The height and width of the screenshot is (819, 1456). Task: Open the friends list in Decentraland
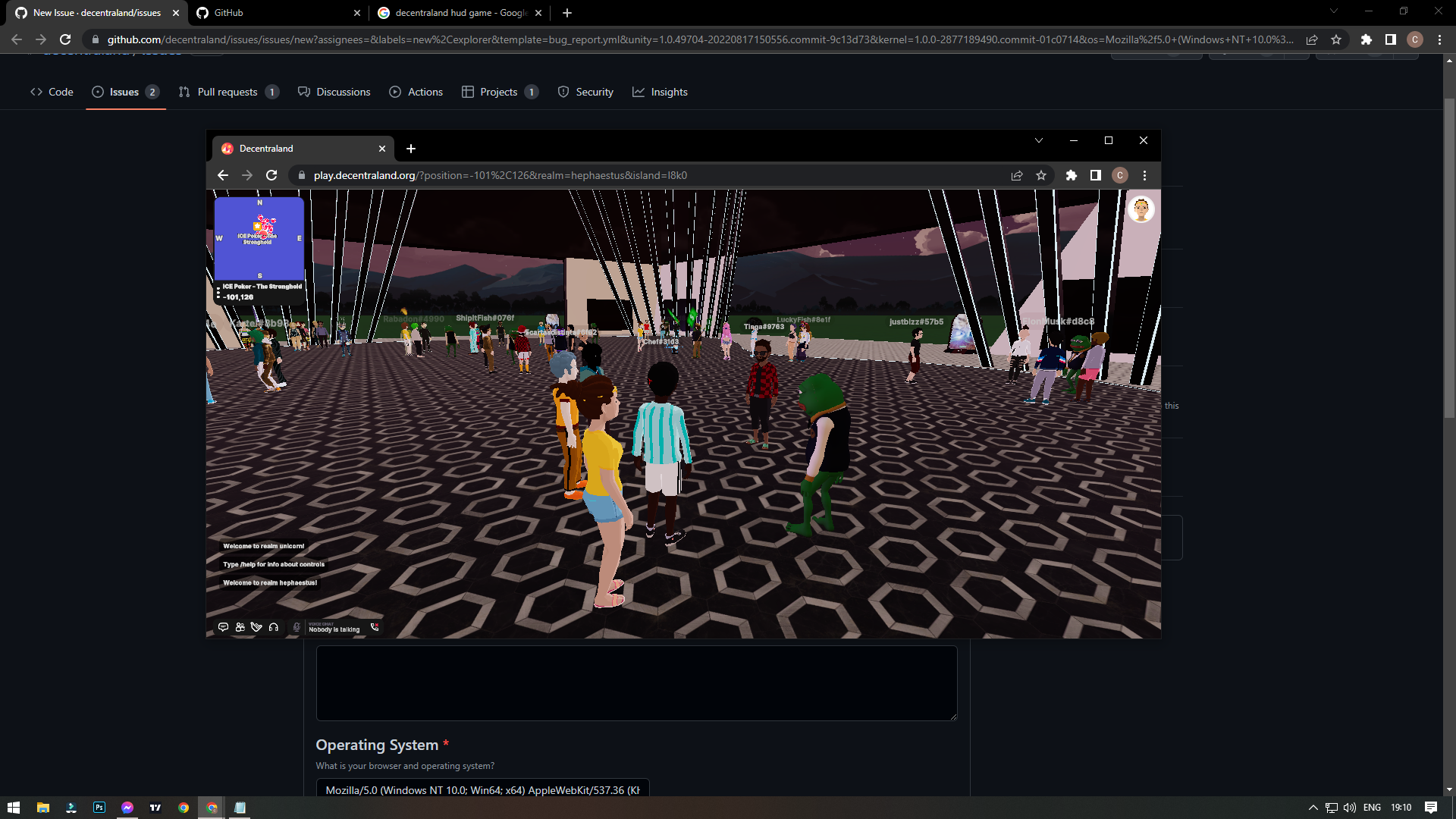coord(240,627)
